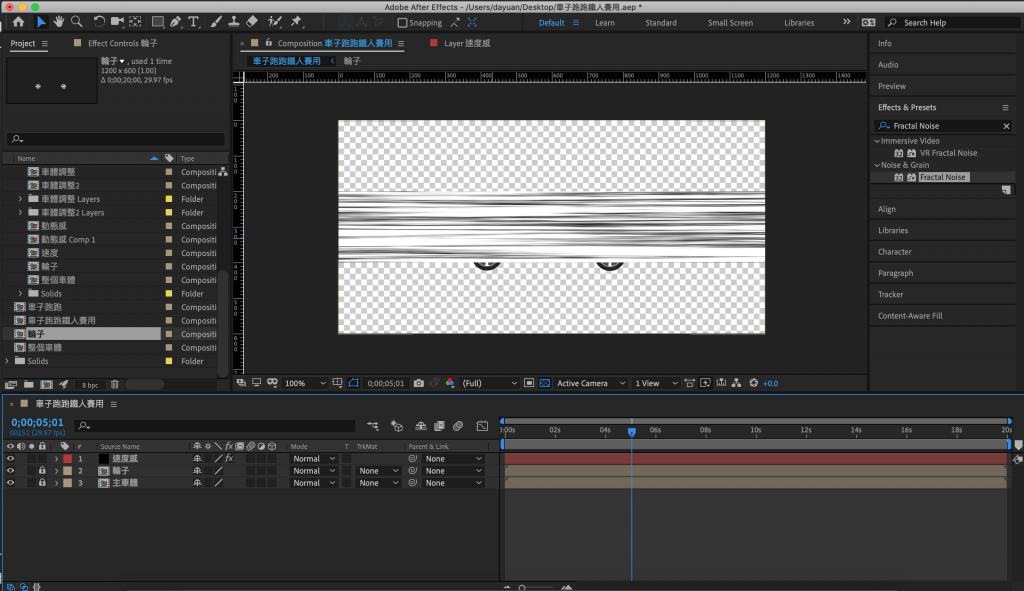Open blend Mode dropdown for 輪子 layer
Viewport: 1024px width, 591px height.
[313, 471]
